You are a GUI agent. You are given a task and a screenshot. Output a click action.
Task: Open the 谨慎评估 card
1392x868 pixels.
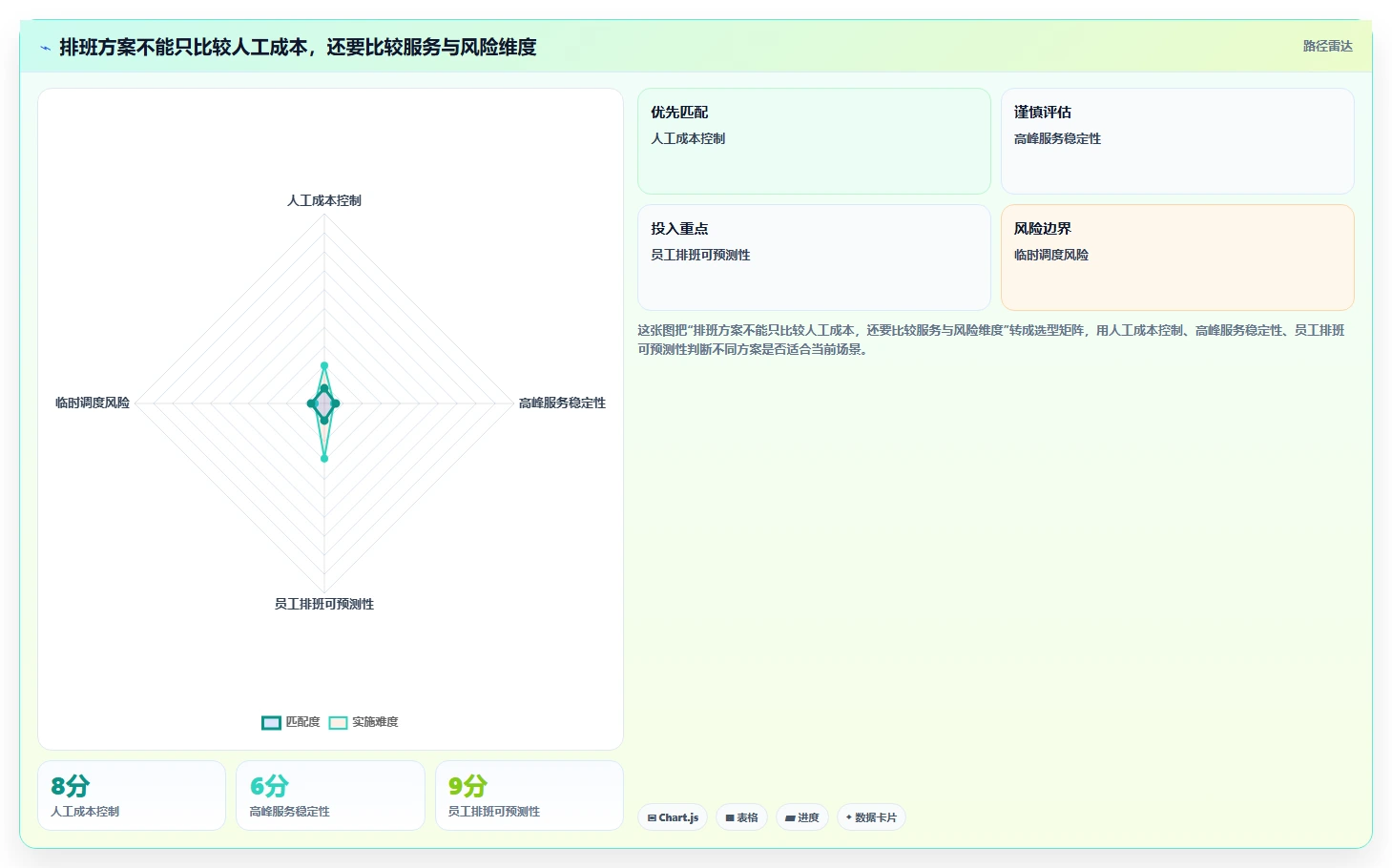(1177, 141)
